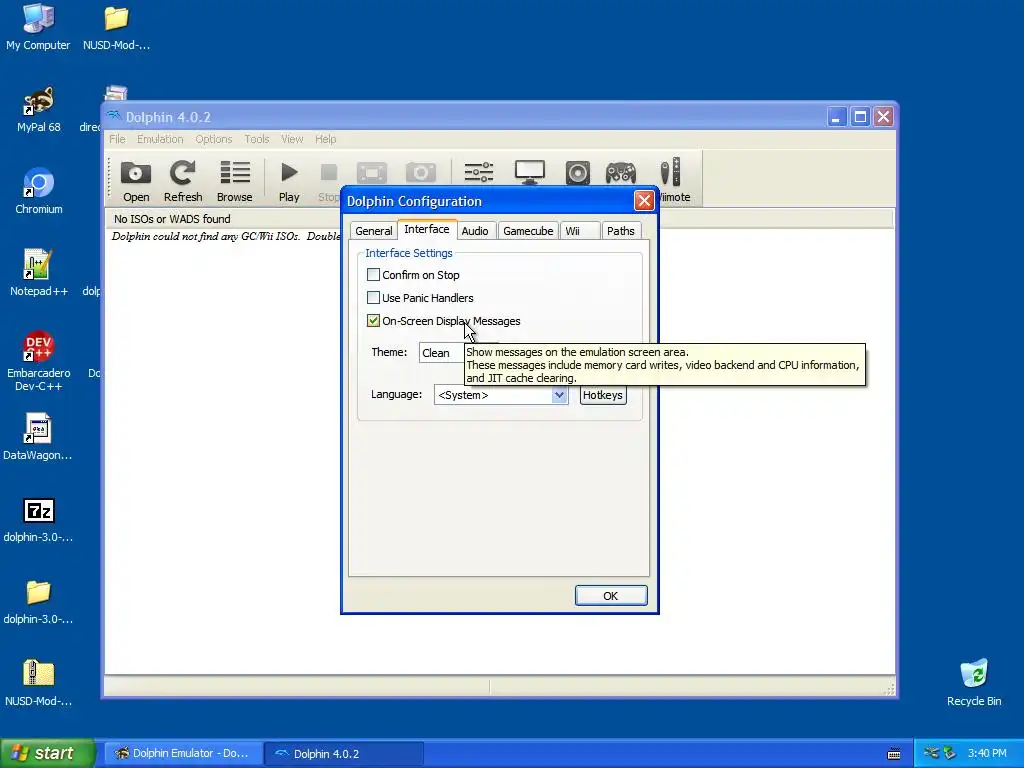Open DSP audio speaker icon
The image size is (1024, 768).
tap(578, 173)
